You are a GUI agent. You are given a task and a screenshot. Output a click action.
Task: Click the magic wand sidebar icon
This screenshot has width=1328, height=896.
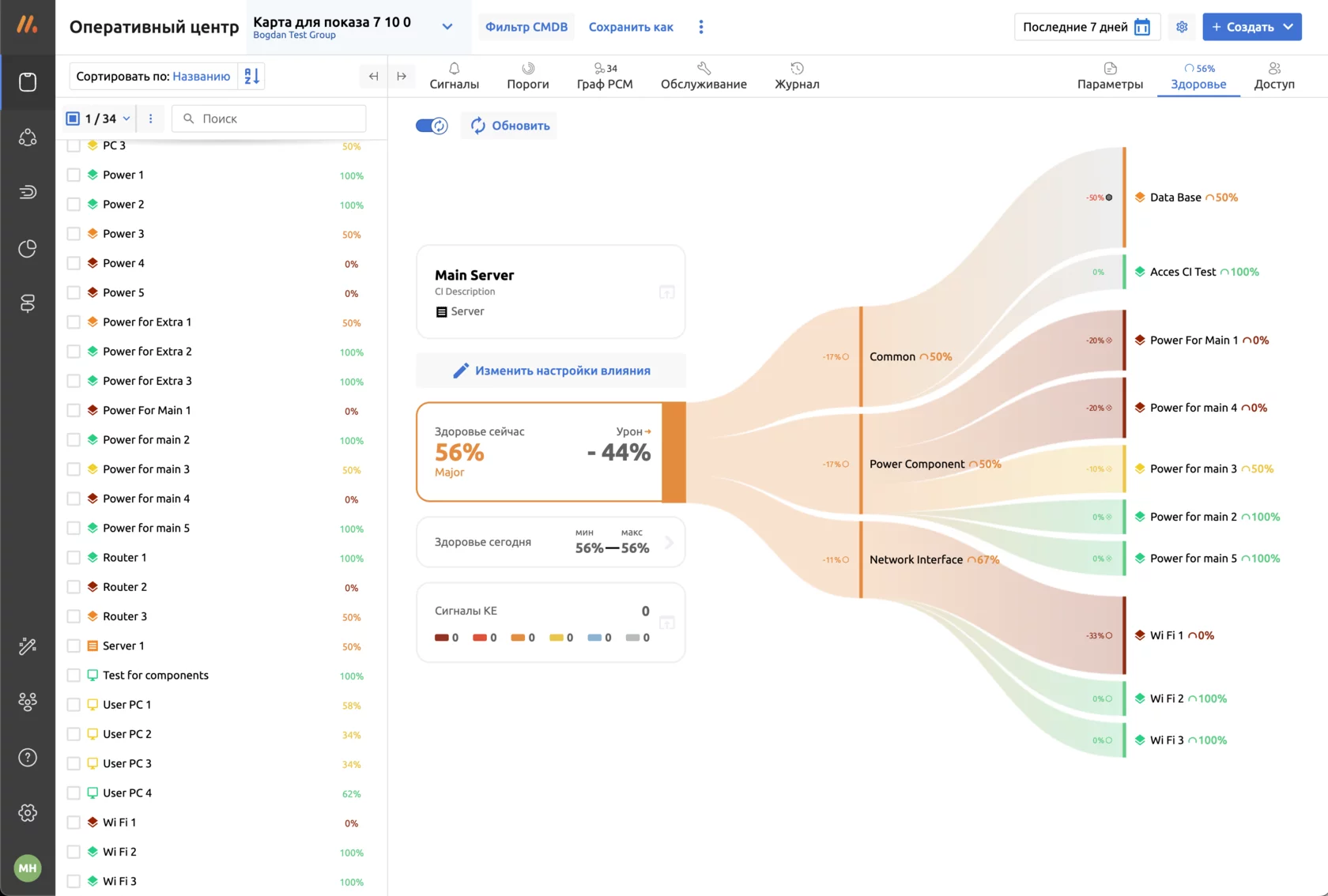pos(28,646)
